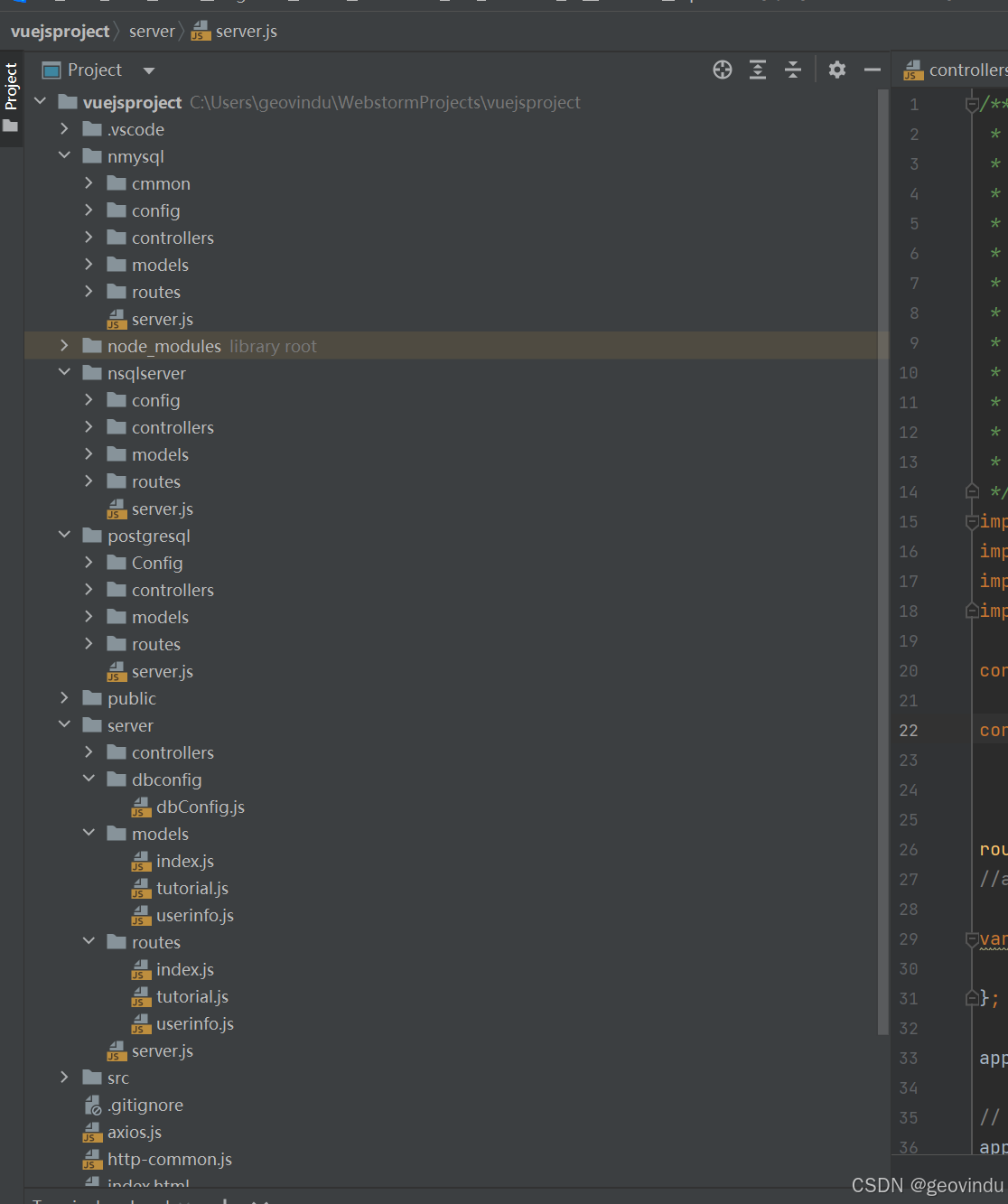Expand the node_modules library root
Screen dimensions: 1008x1204
[64, 346]
